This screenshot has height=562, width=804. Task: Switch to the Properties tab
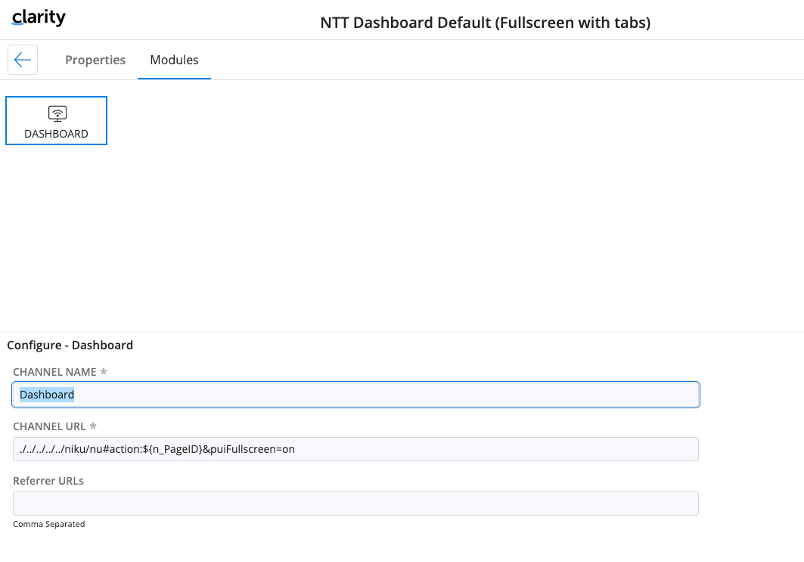[x=95, y=60]
